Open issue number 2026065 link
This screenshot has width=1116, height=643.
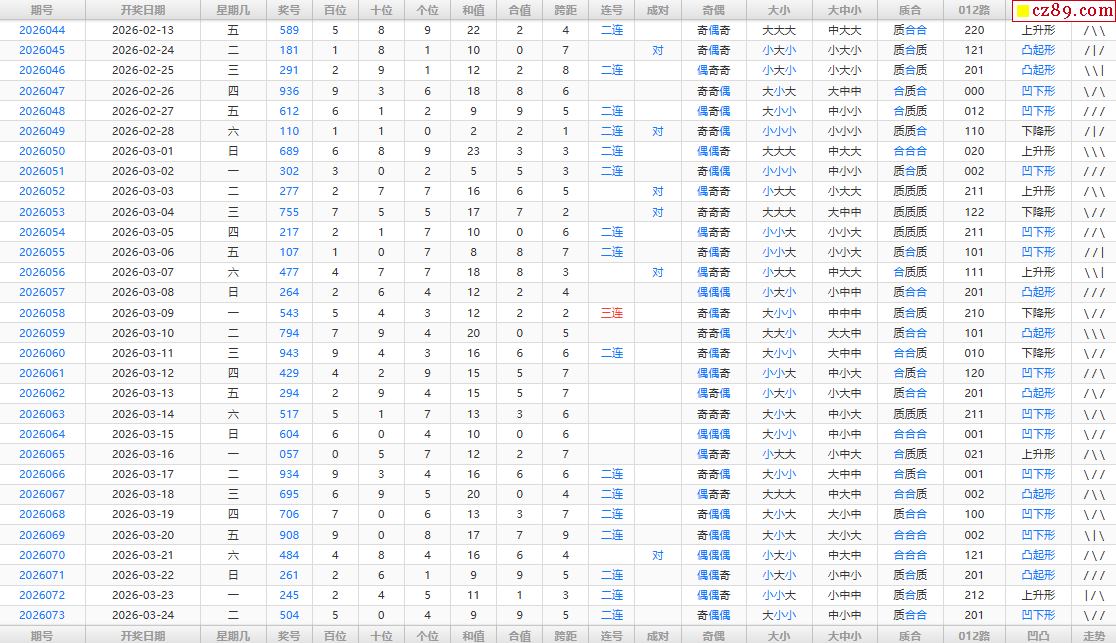(x=42, y=454)
